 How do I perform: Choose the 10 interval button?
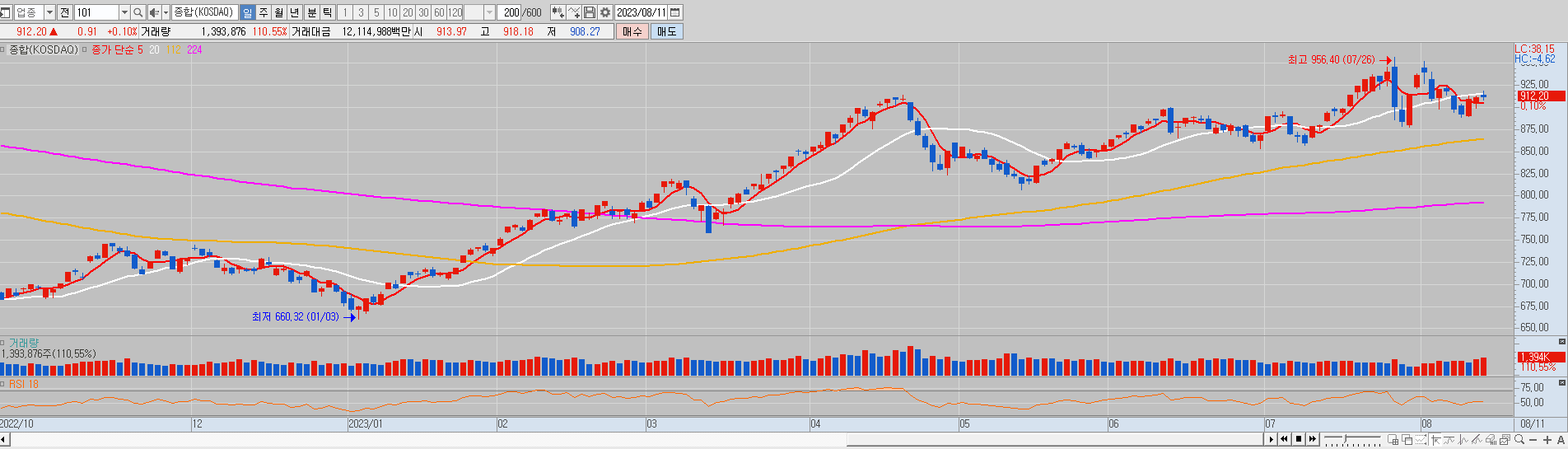(x=392, y=12)
